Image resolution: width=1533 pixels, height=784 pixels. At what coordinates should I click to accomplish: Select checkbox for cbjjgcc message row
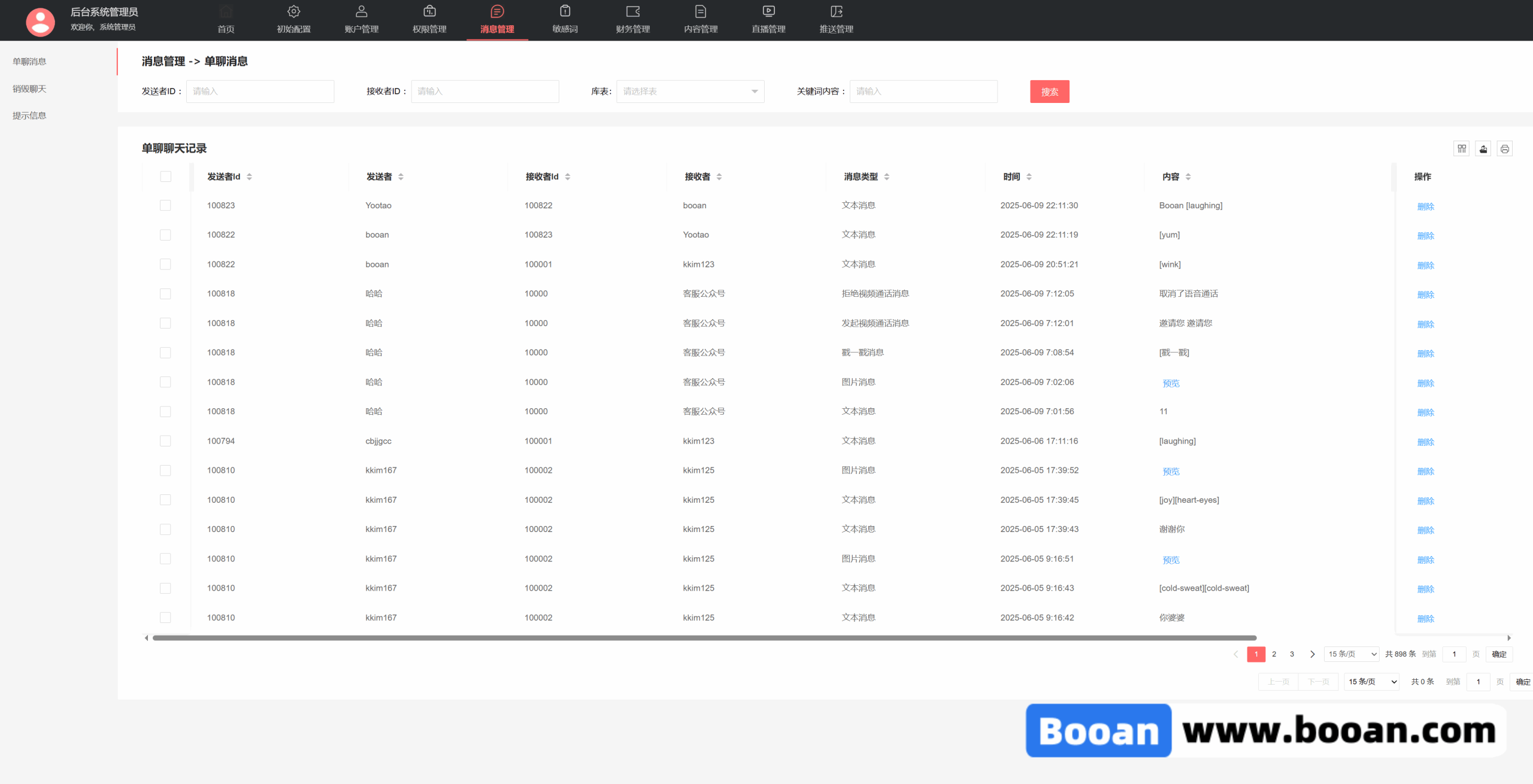[166, 441]
